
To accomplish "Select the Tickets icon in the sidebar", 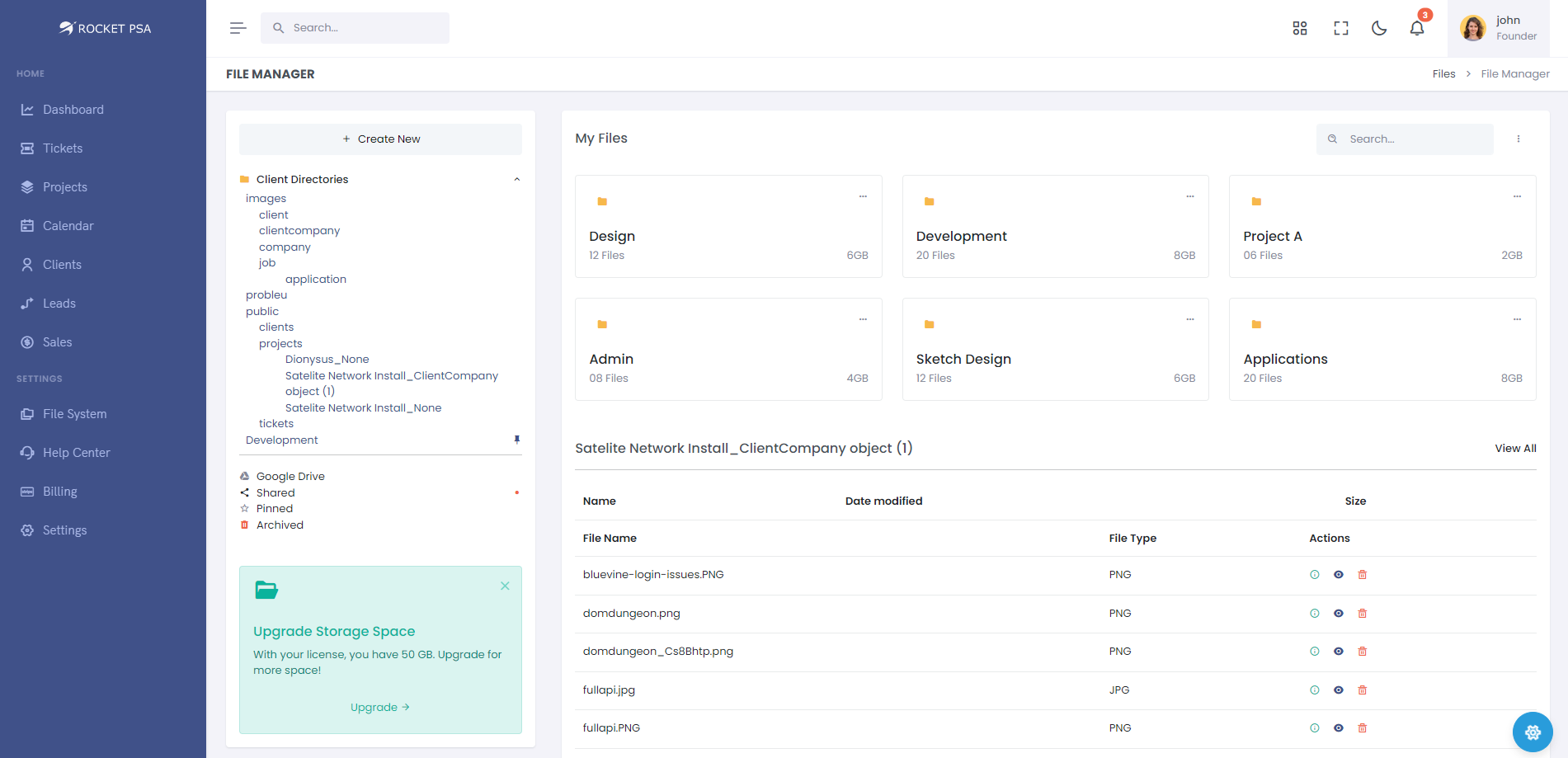I will click(x=27, y=148).
